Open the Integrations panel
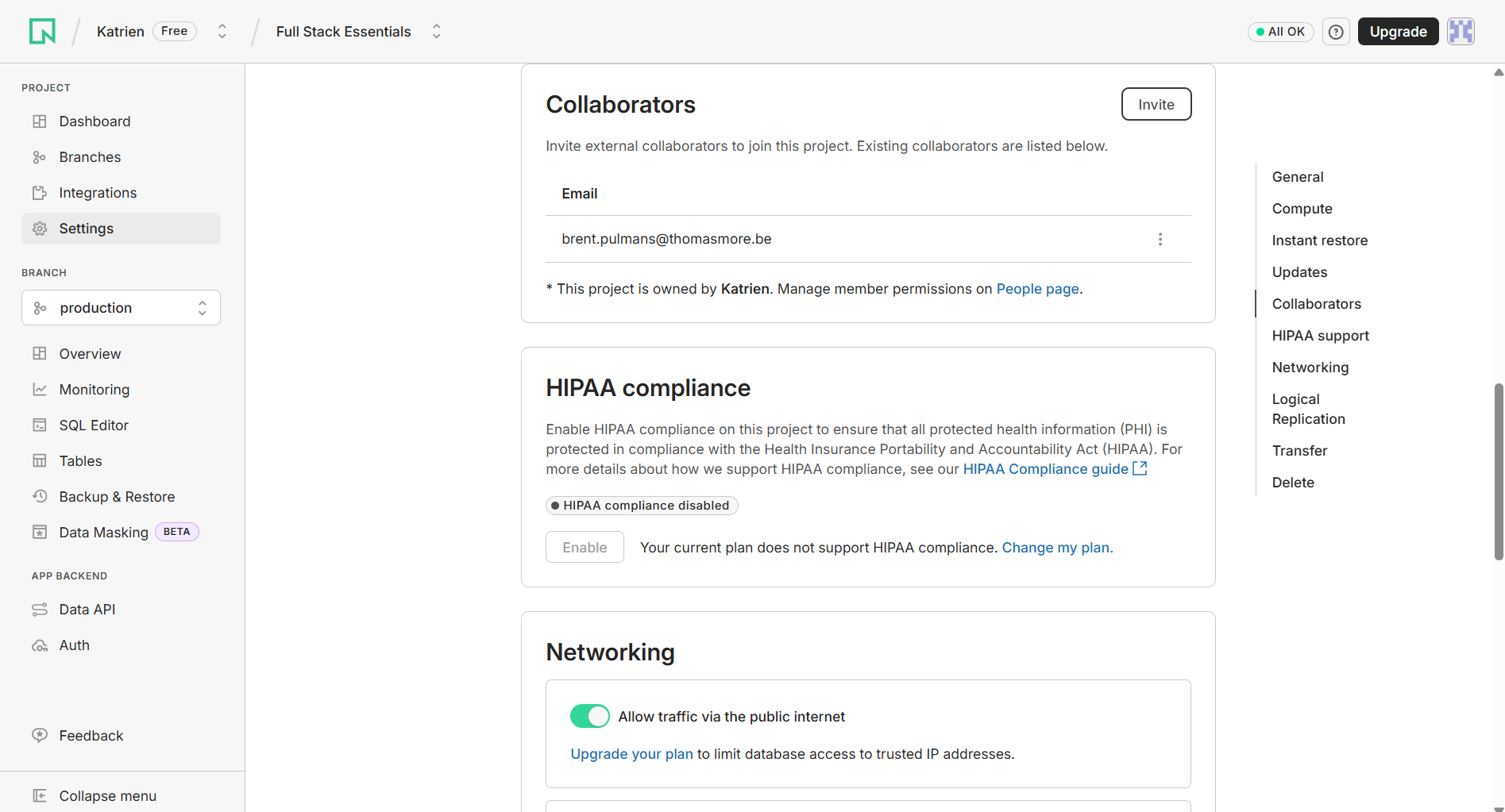This screenshot has height=812, width=1505. (x=98, y=192)
